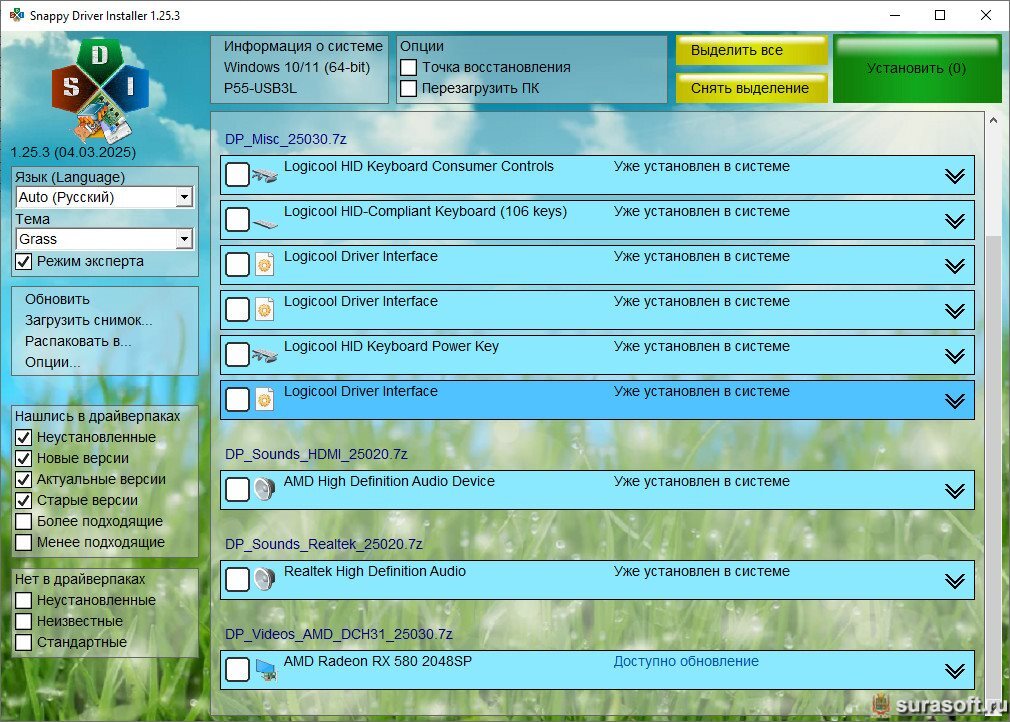
Task: Check Неизвестные filter
Action: pos(23,622)
